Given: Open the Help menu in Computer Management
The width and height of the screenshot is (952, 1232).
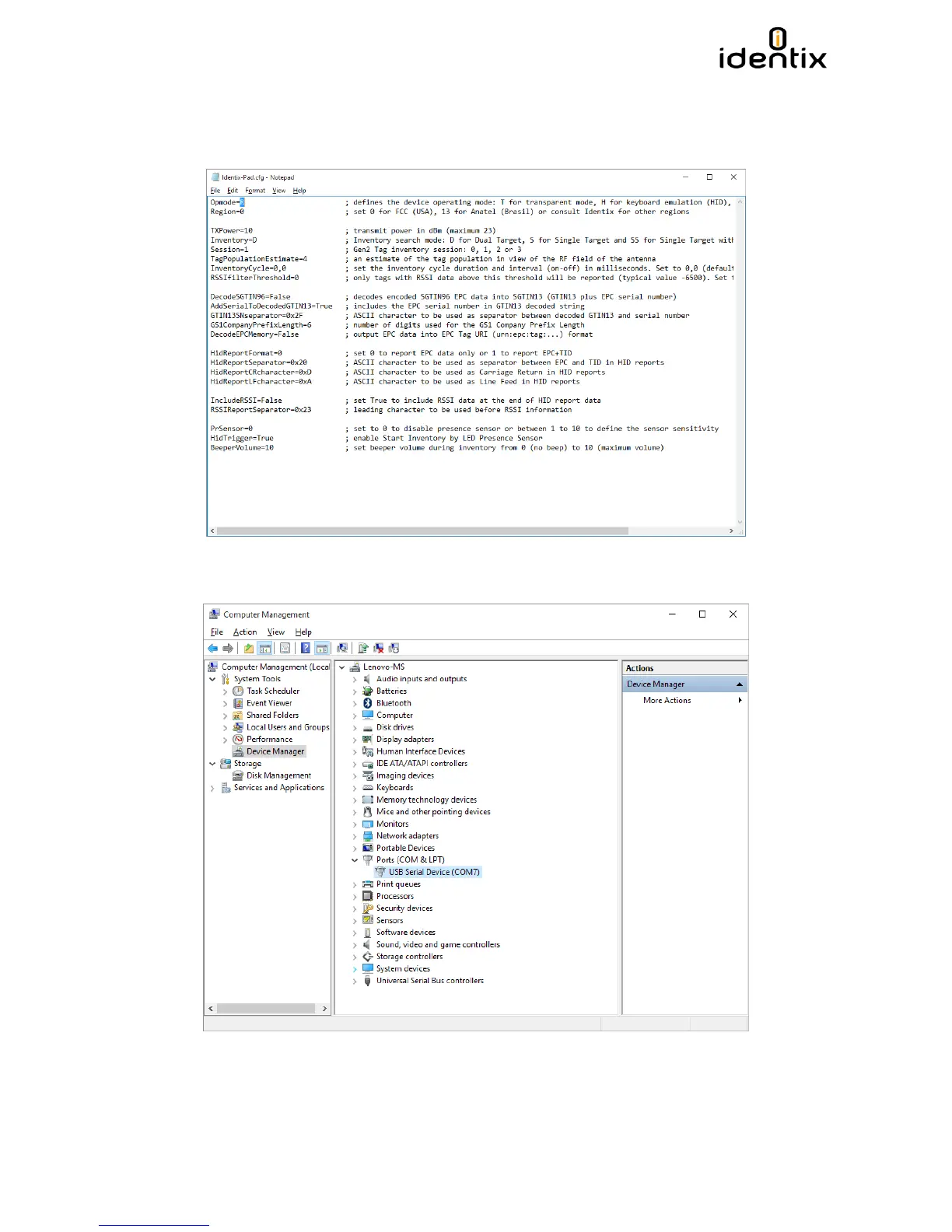Looking at the screenshot, I should click(303, 632).
